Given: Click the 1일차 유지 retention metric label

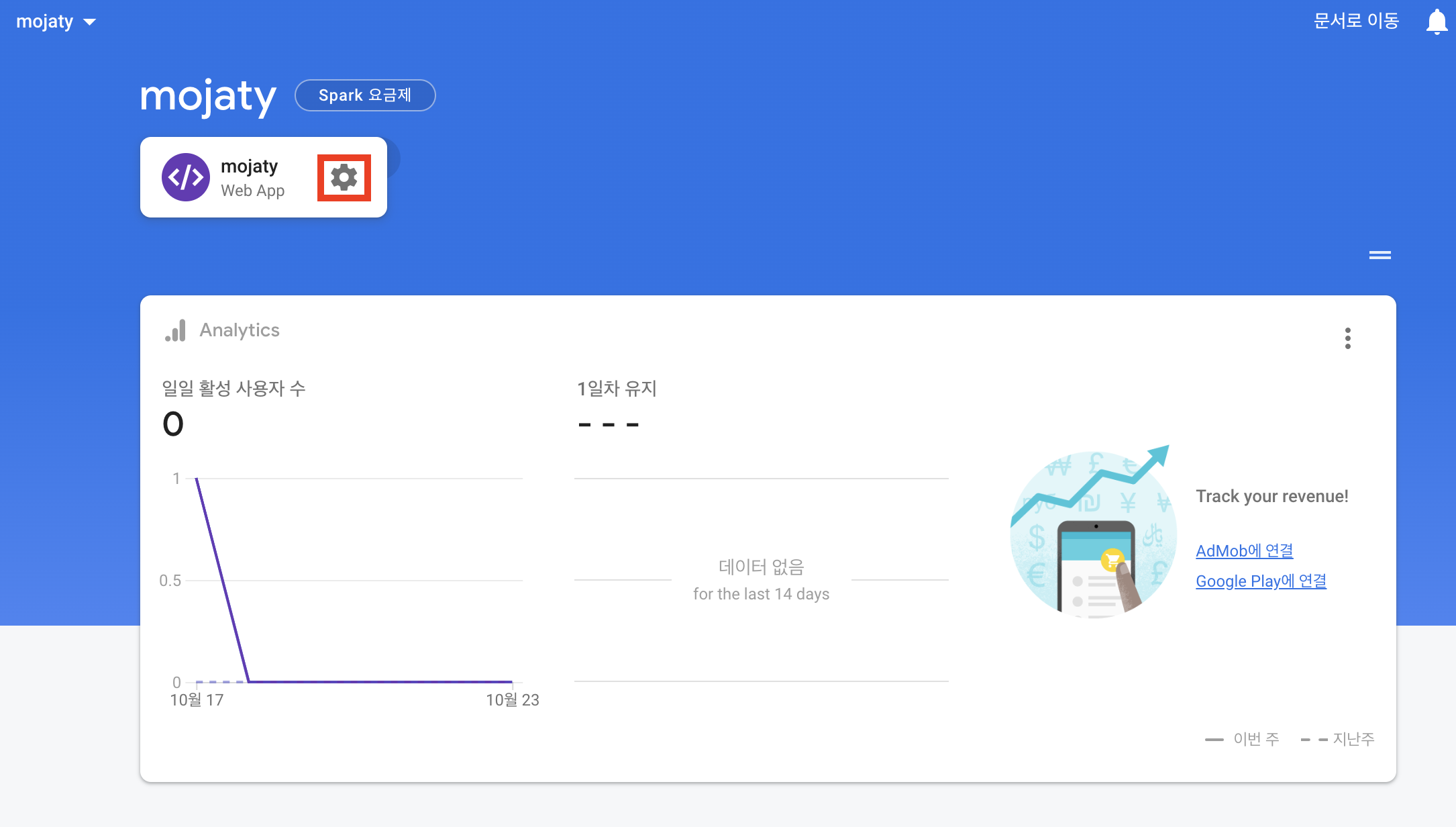Looking at the screenshot, I should (617, 388).
